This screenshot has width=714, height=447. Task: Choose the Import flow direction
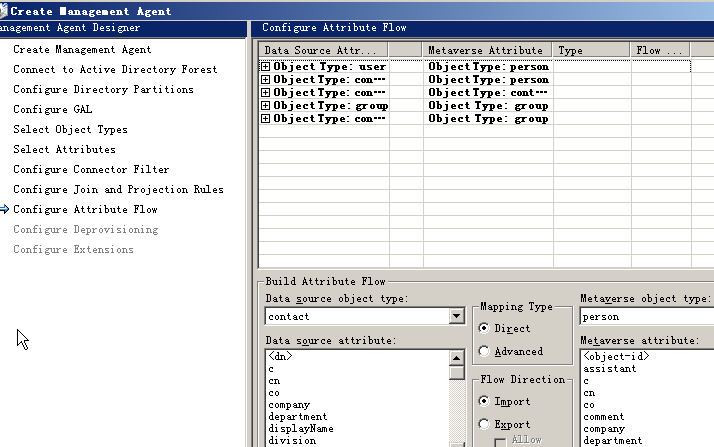point(484,401)
